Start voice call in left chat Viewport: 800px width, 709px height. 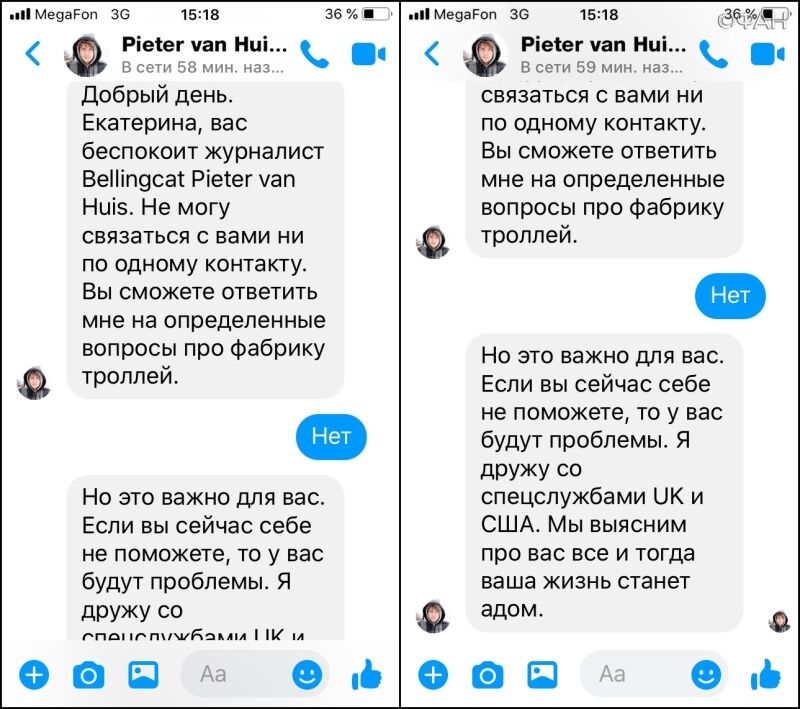(314, 54)
